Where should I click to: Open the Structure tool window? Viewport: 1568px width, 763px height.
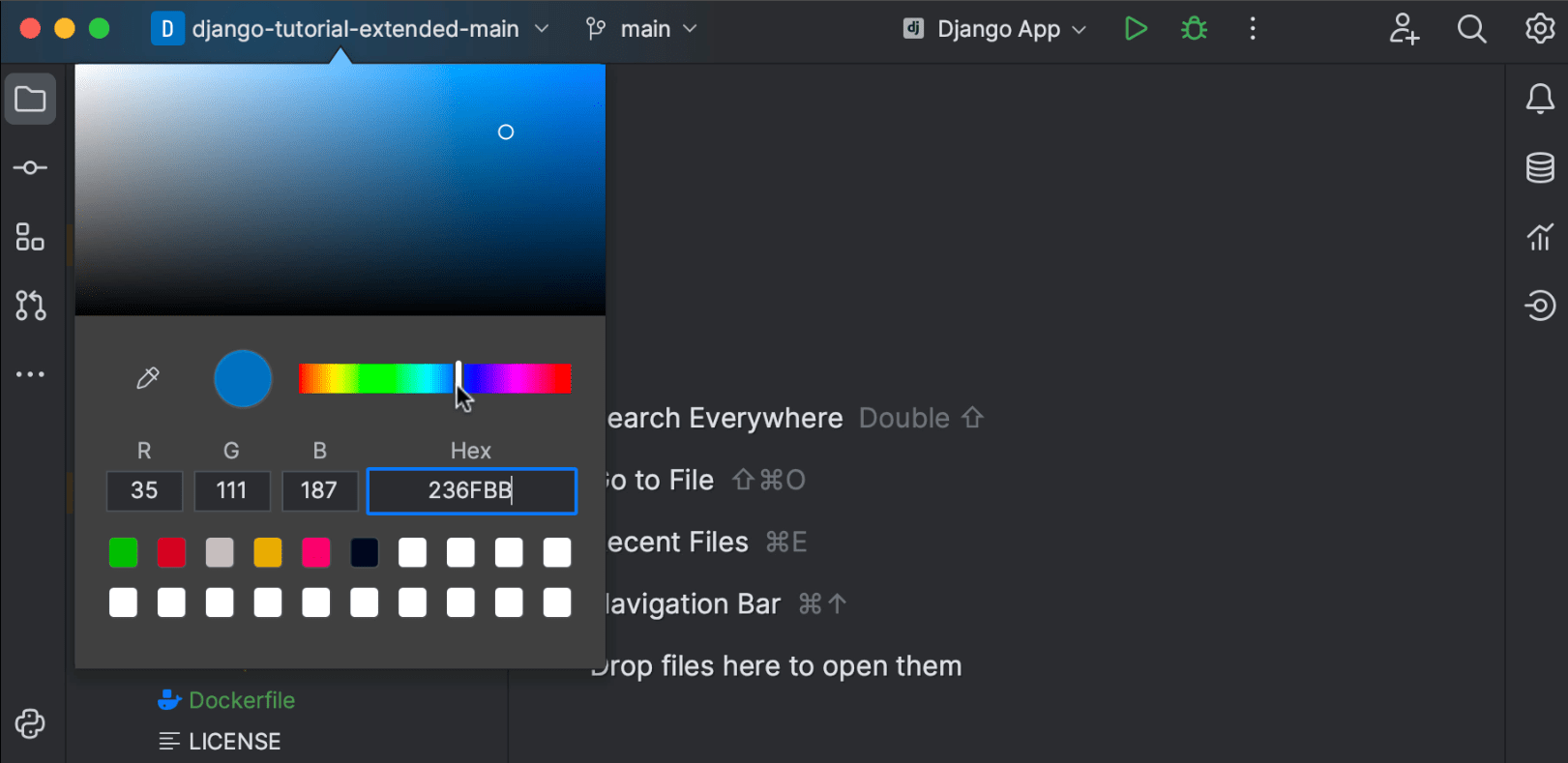(x=30, y=237)
